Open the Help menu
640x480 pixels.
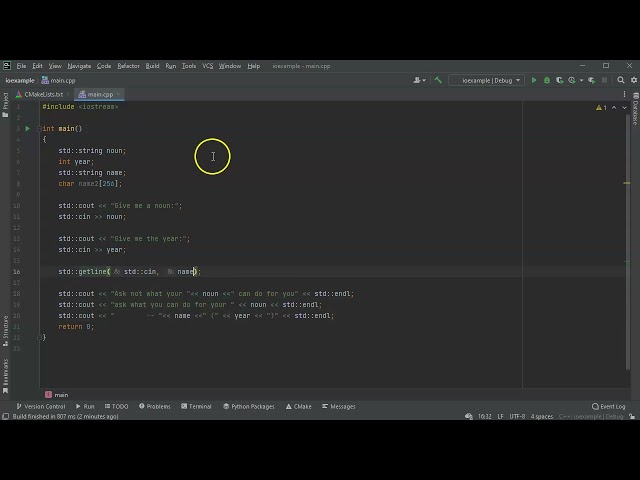click(253, 66)
